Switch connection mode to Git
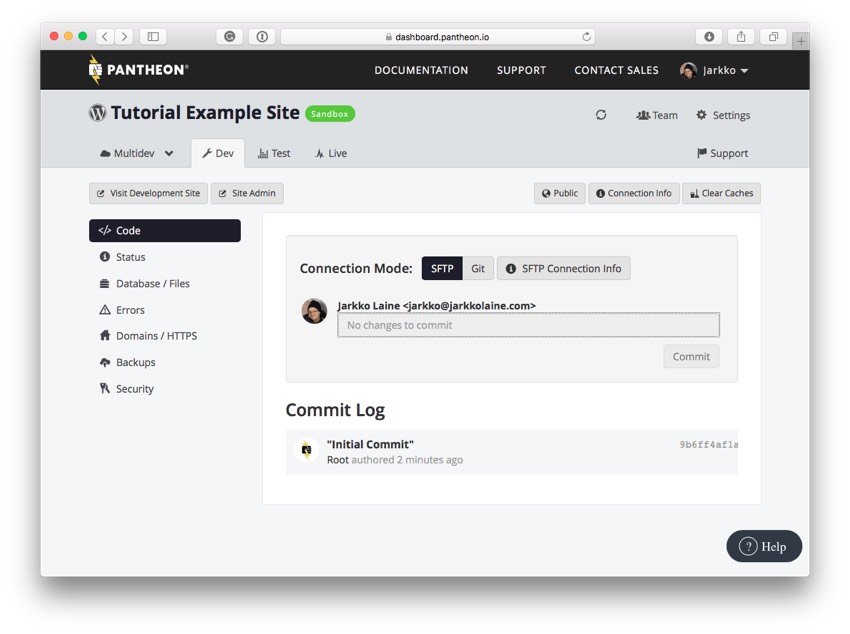The image size is (850, 634). (478, 268)
